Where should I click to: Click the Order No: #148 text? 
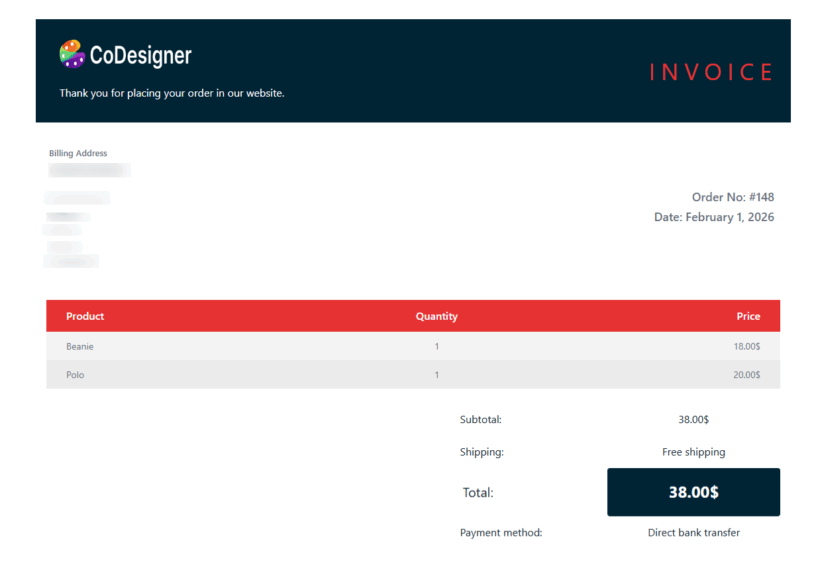pos(732,197)
